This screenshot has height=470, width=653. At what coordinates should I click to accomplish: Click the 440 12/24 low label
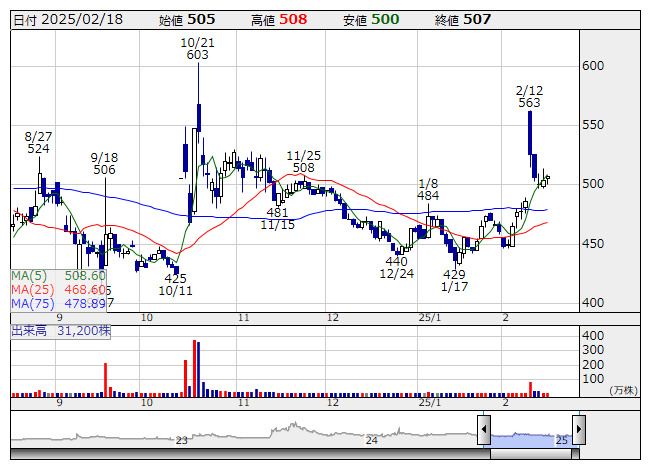coord(396,267)
